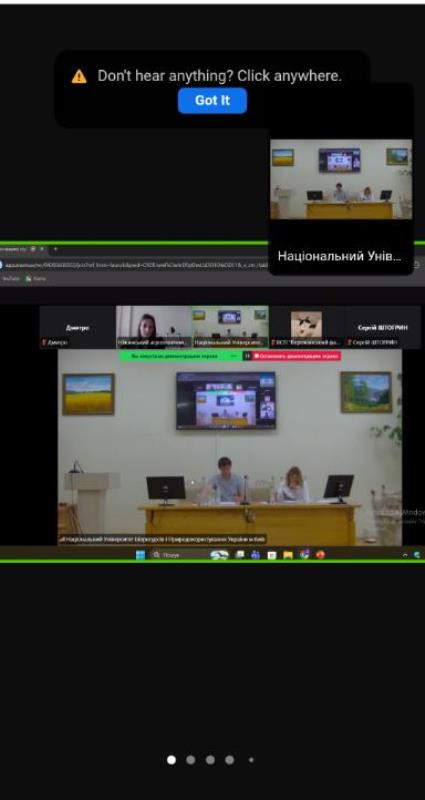This screenshot has width=425, height=800.
Task: Open the File Explorer folder taskbar icon
Action: pos(288,555)
